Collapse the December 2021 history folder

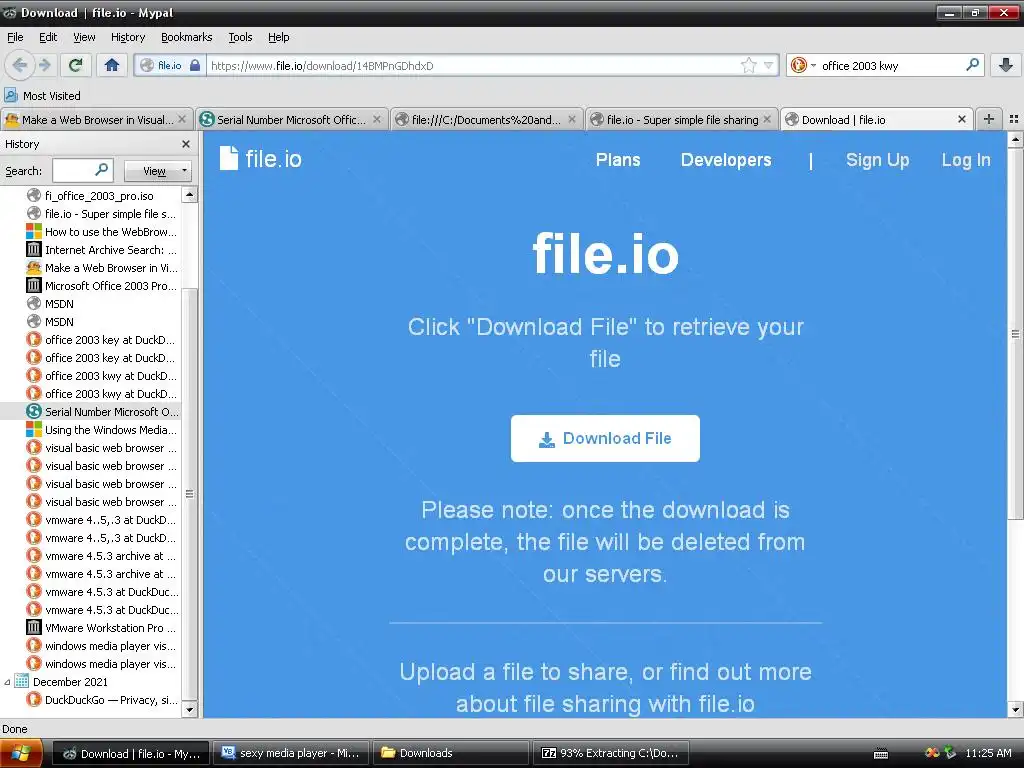pos(7,682)
